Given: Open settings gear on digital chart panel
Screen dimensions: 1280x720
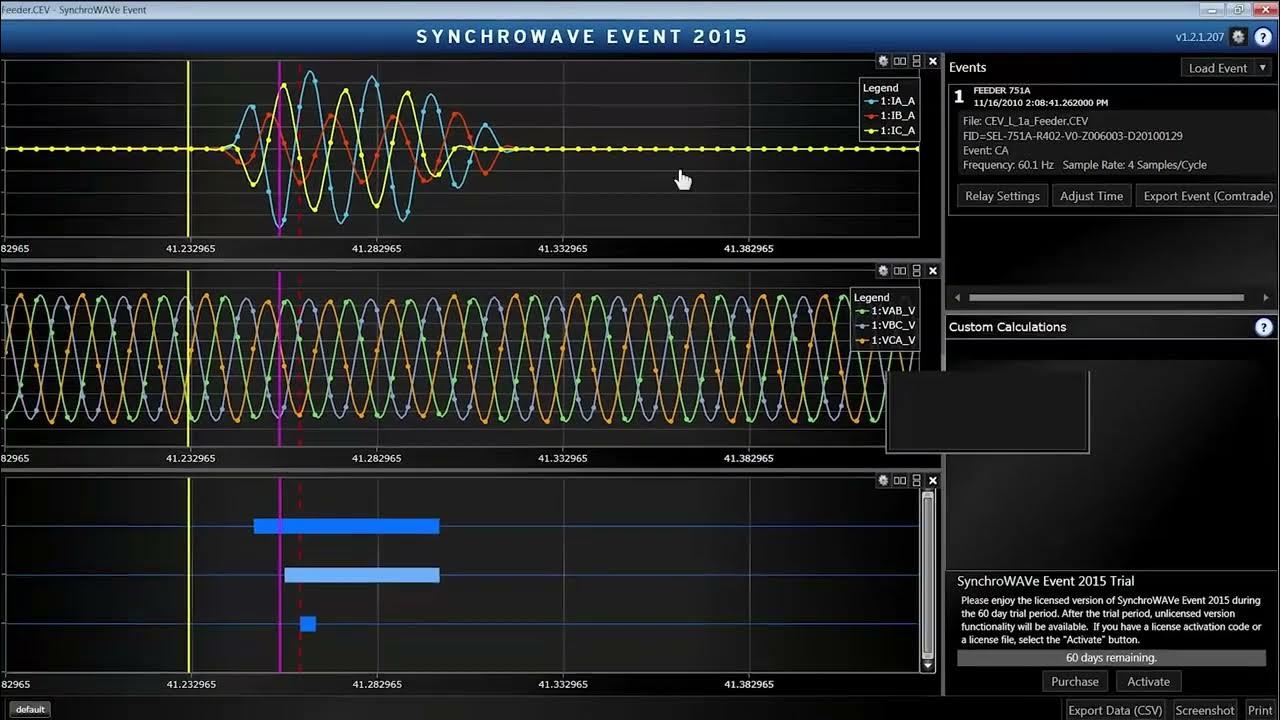Looking at the screenshot, I should click(883, 481).
